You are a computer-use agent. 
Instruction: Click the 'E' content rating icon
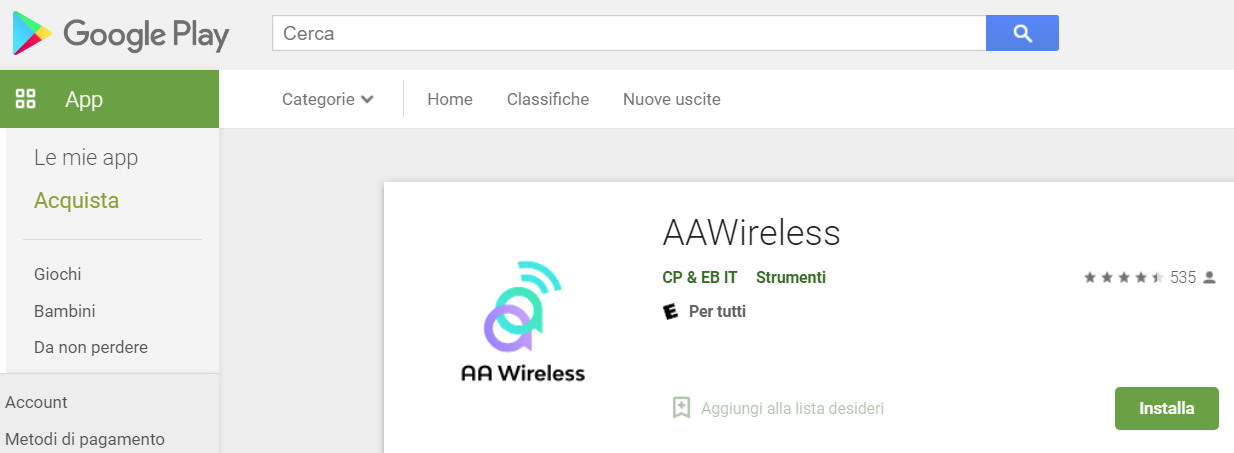pyautogui.click(x=671, y=311)
